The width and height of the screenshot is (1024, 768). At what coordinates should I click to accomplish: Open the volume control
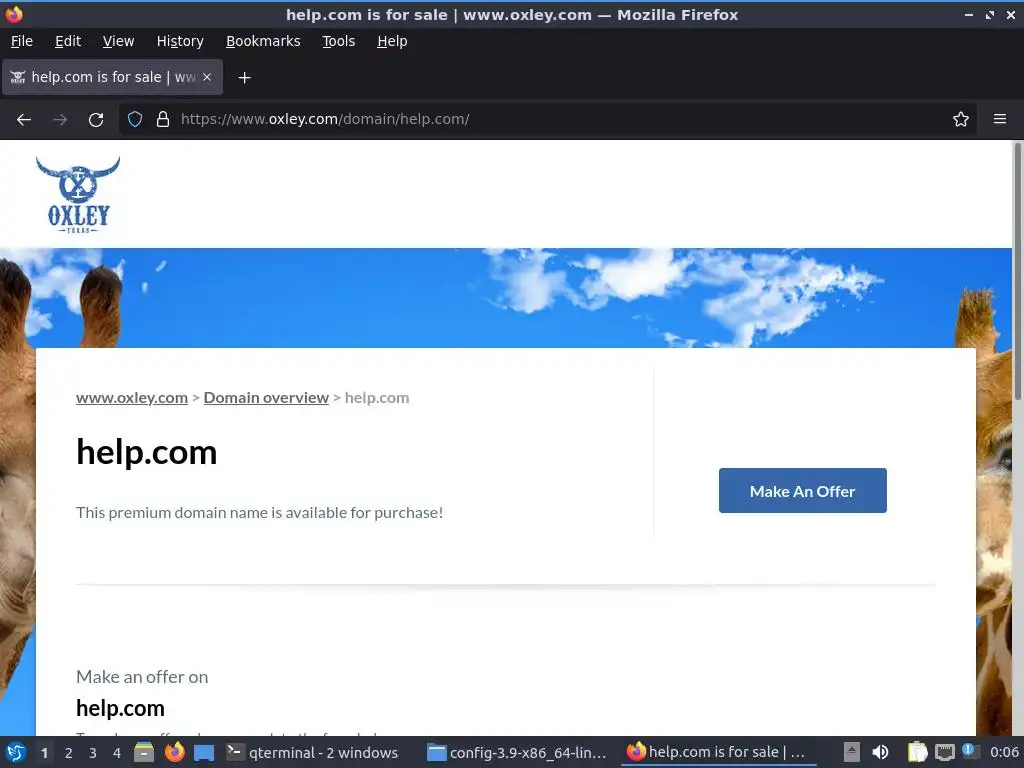tap(880, 752)
